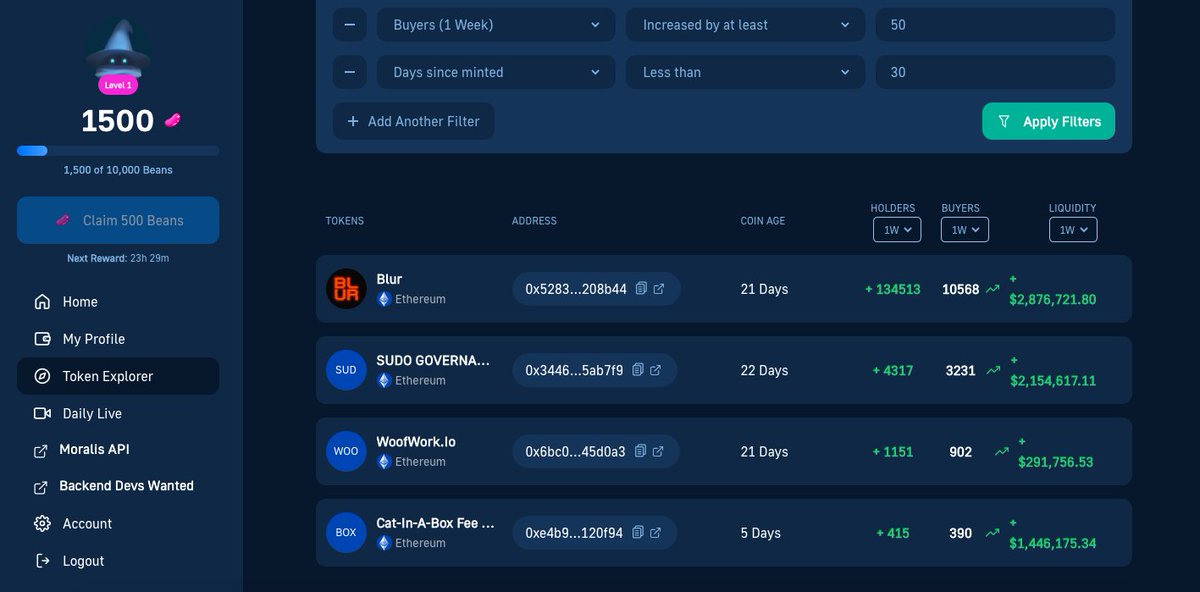
Task: Change the Buyers 1W timeframe dropdown
Action: click(x=965, y=230)
